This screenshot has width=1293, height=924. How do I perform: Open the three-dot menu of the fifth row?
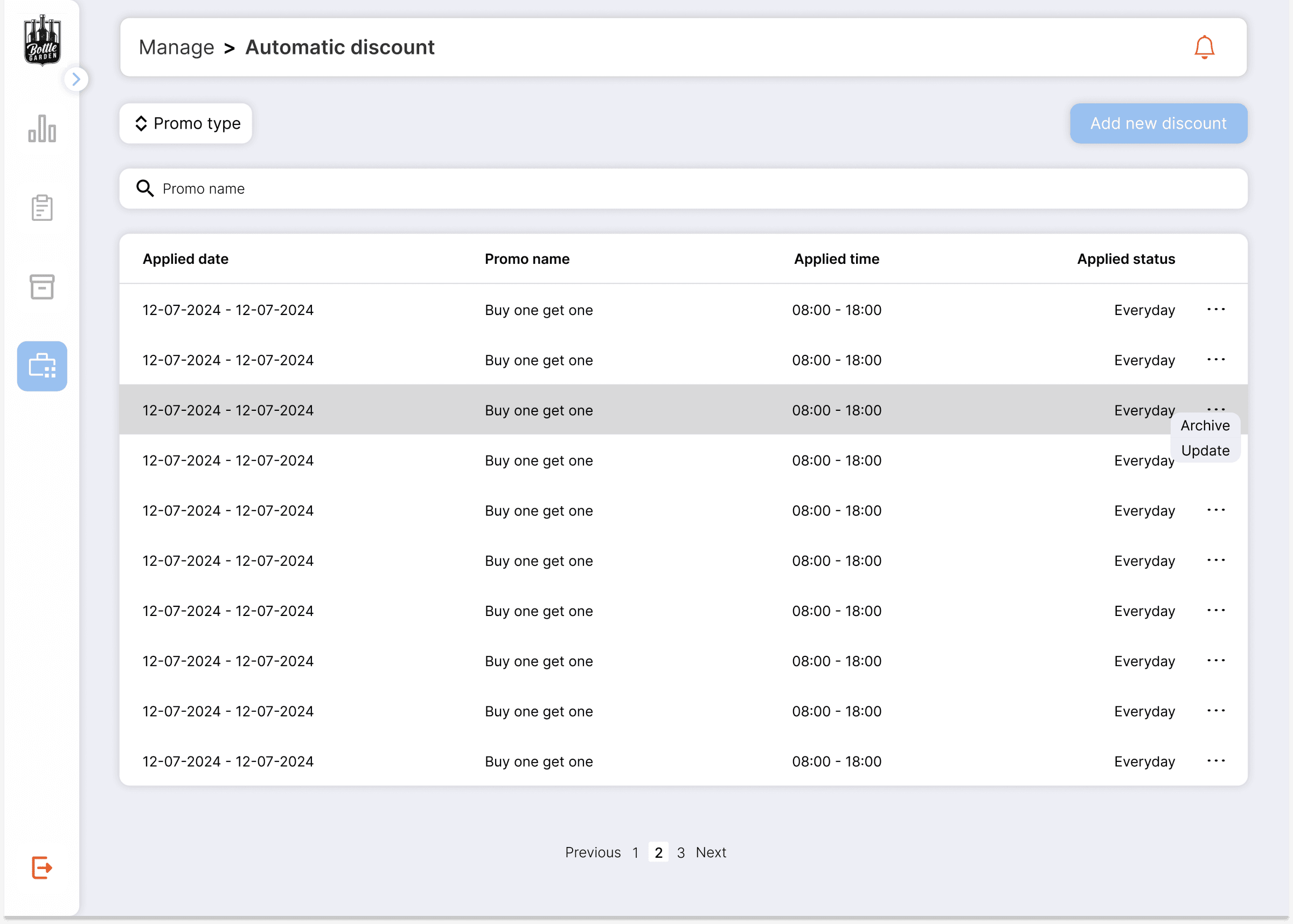1216,510
